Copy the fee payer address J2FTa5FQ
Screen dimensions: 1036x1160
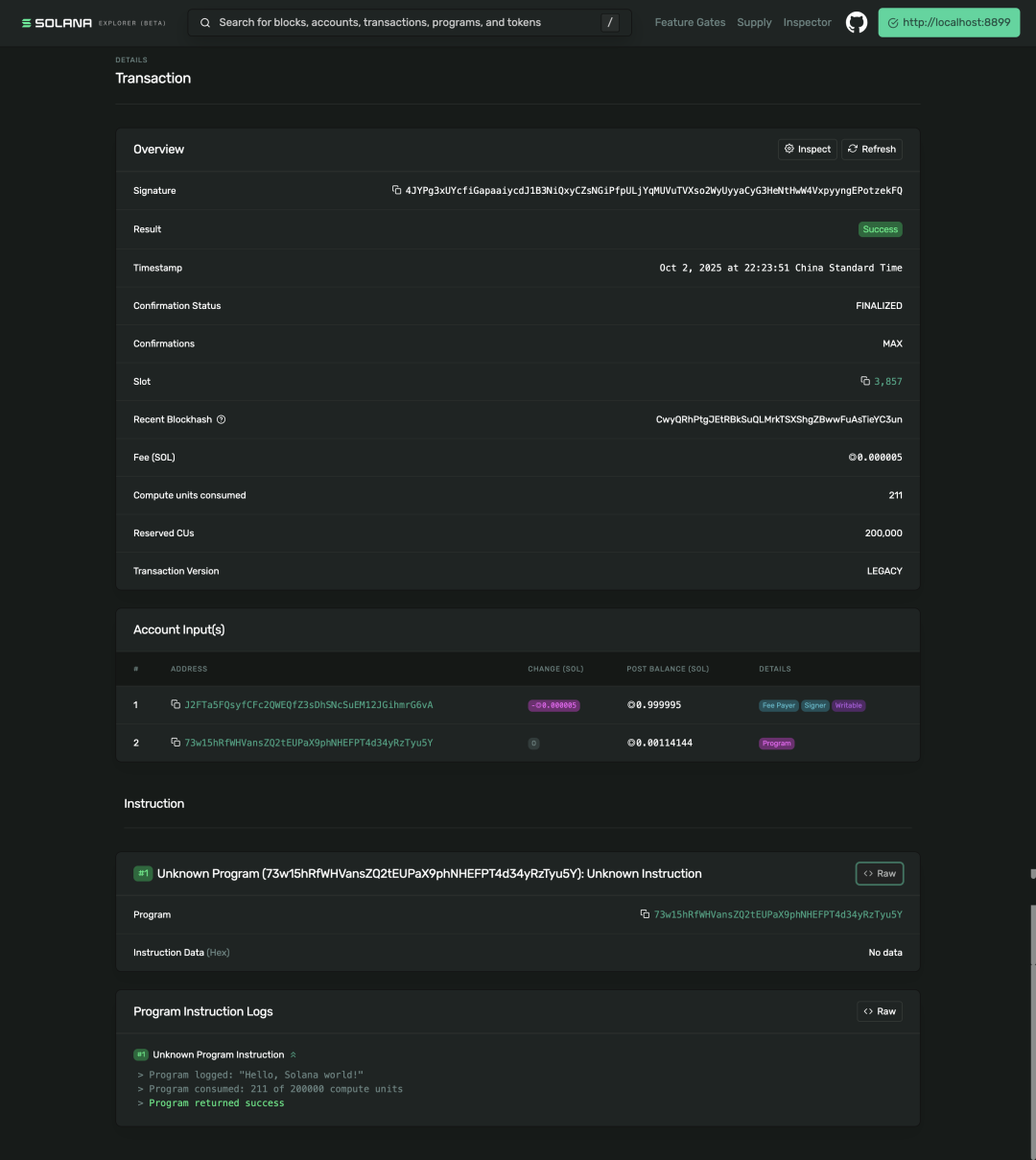click(176, 705)
